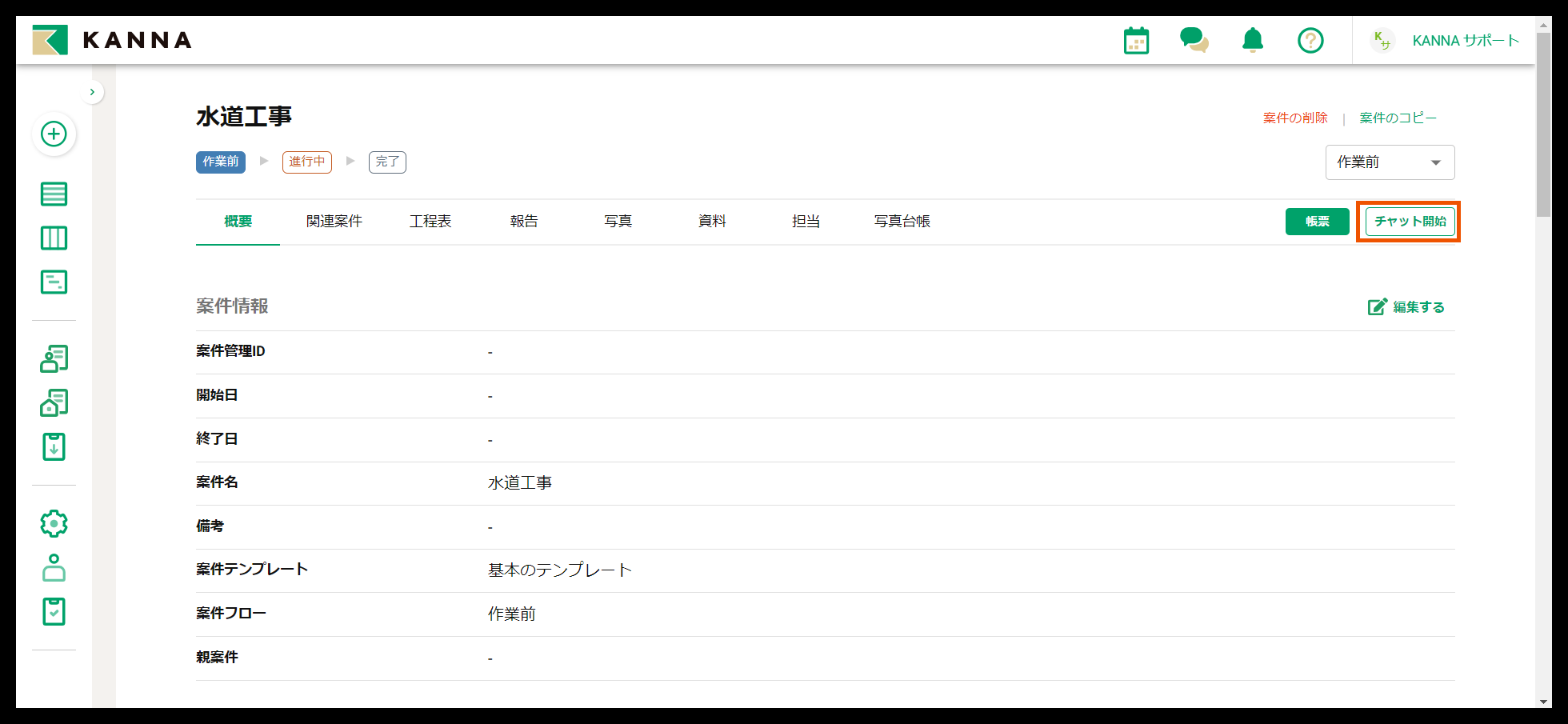Screen dimensions: 1568x724
Task: Click the チャット開始 button
Action: pos(1409,222)
